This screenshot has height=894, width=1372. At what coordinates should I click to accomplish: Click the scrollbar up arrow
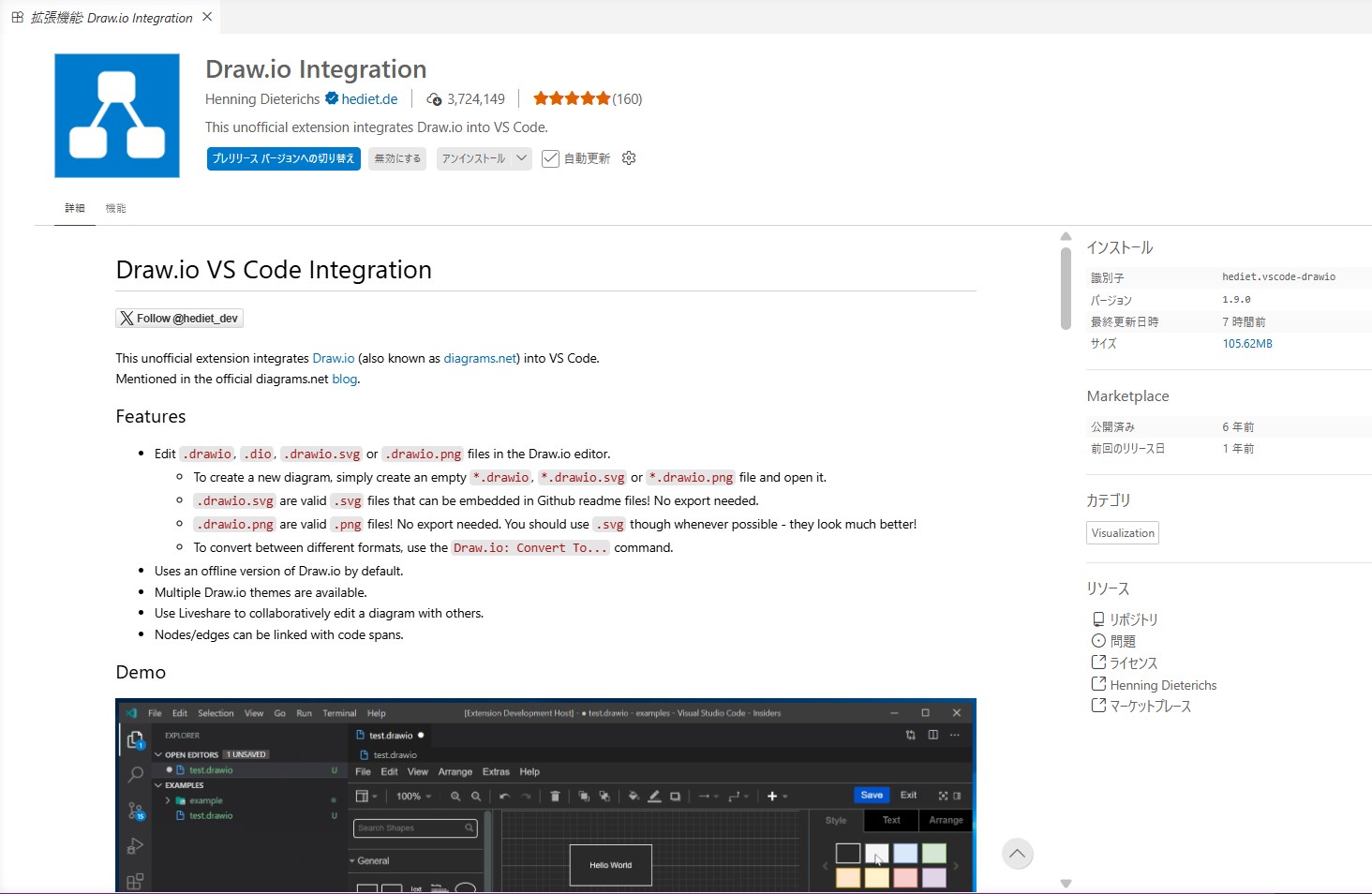(1066, 236)
